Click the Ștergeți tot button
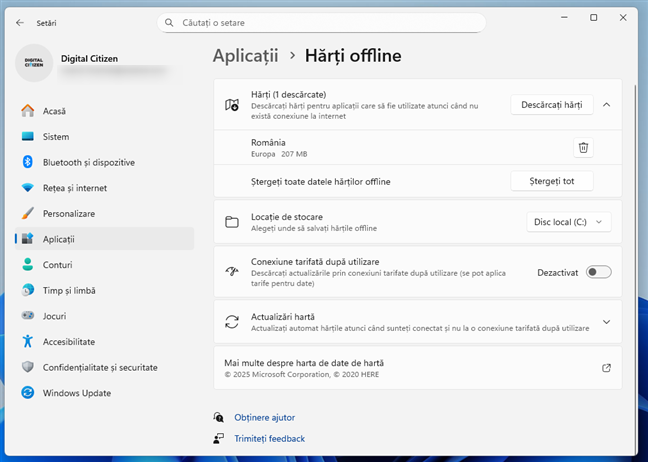The image size is (648, 462). pyautogui.click(x=552, y=181)
